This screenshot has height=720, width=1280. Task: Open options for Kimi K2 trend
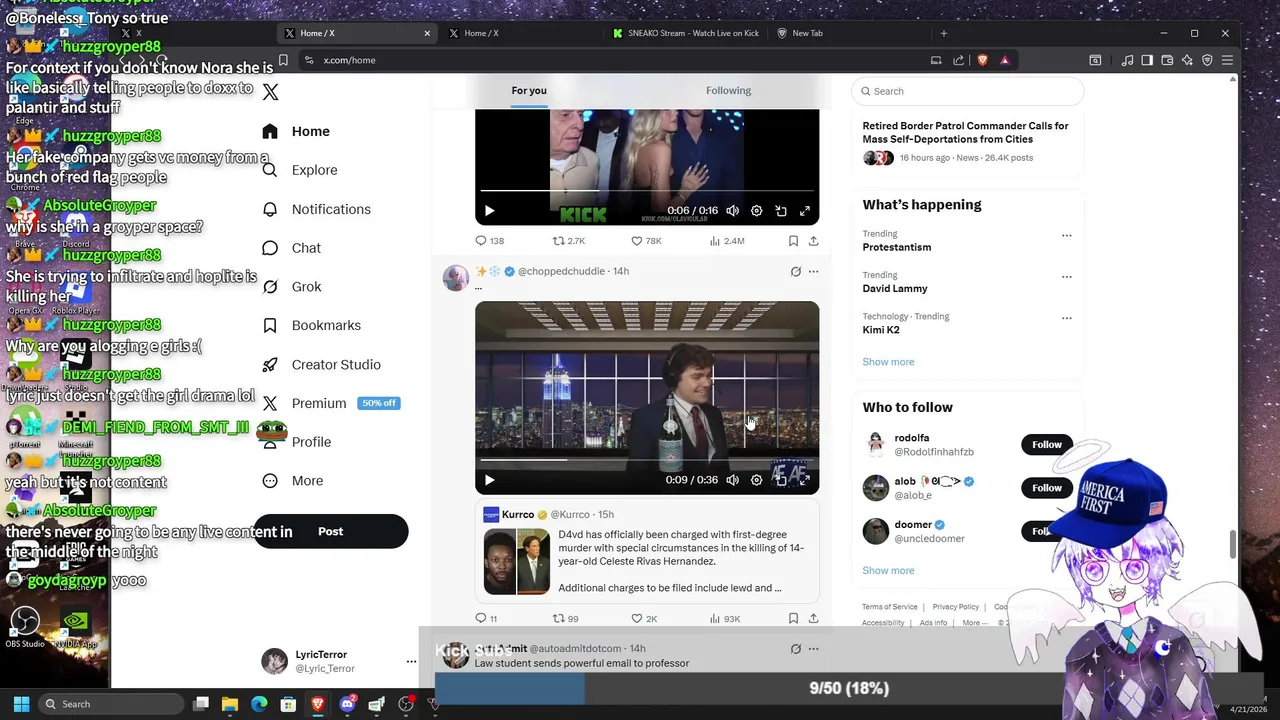(1066, 318)
